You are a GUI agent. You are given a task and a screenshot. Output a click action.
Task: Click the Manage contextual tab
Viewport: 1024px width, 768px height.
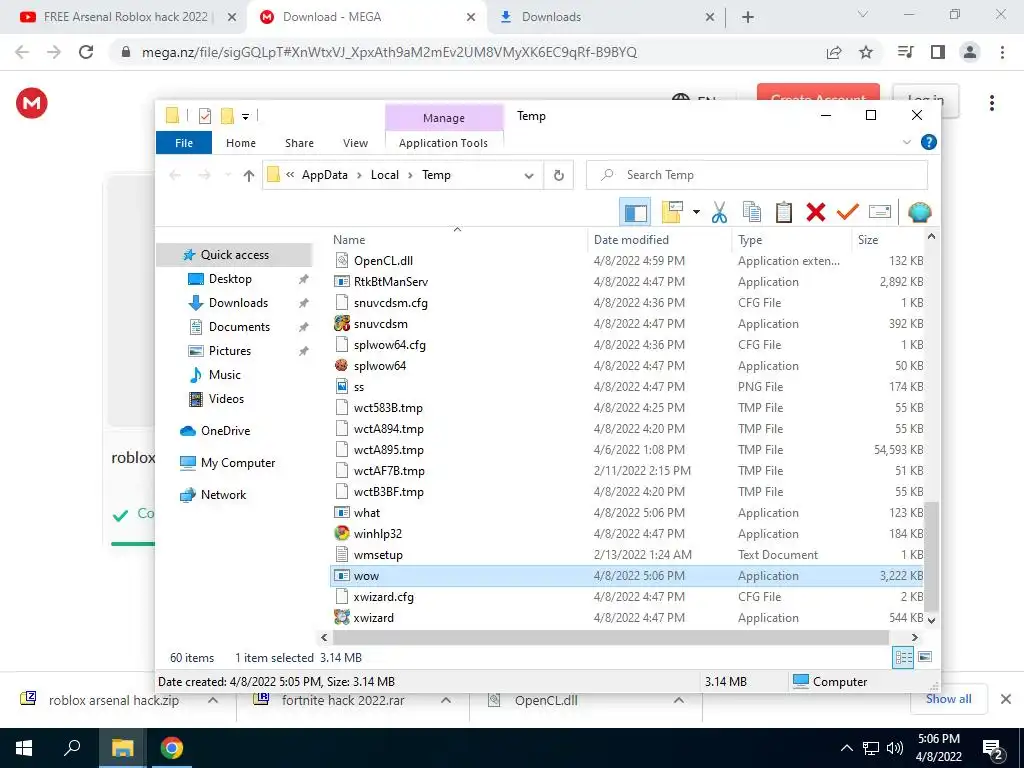click(444, 118)
